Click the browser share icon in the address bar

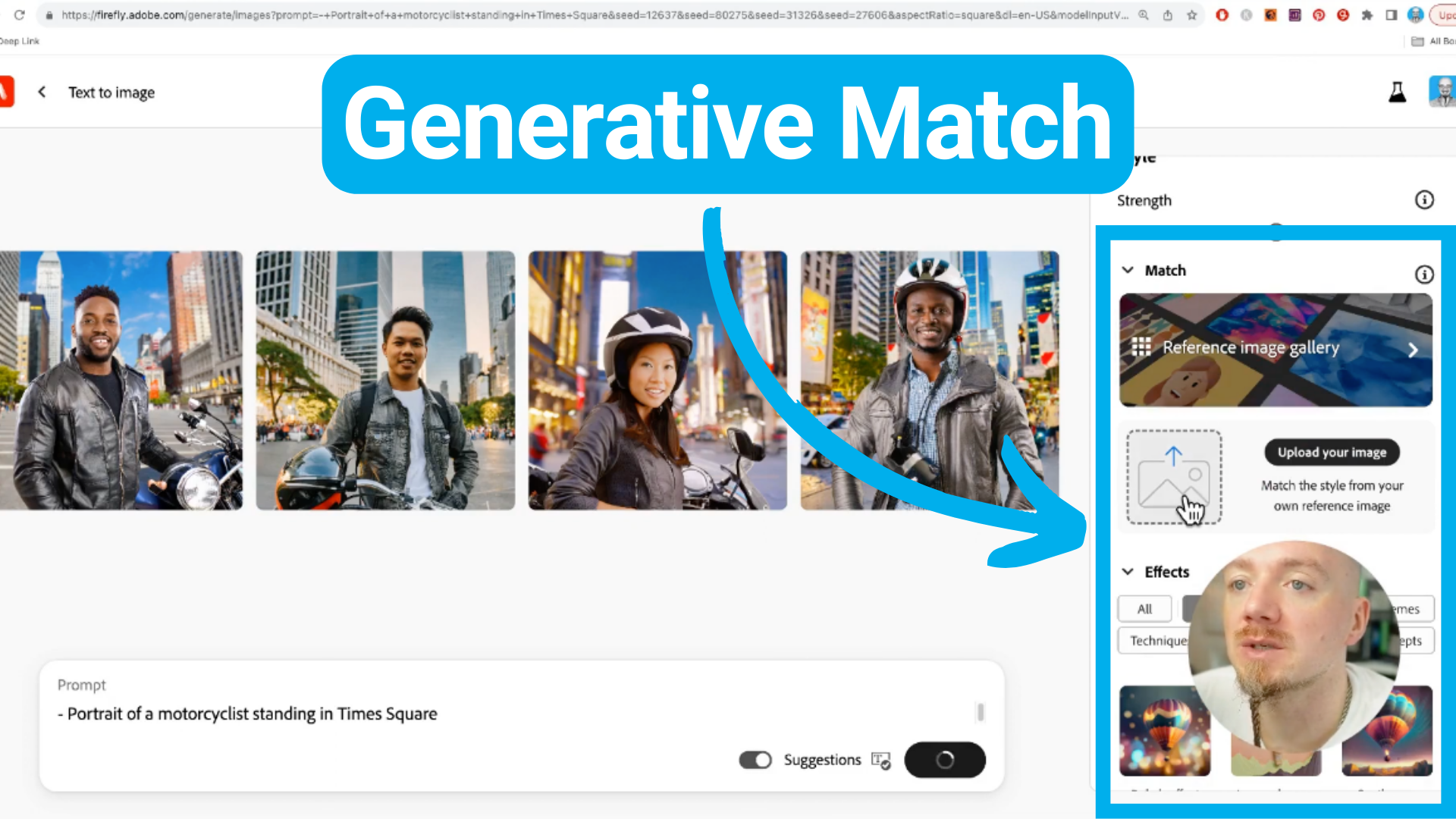point(1168,14)
